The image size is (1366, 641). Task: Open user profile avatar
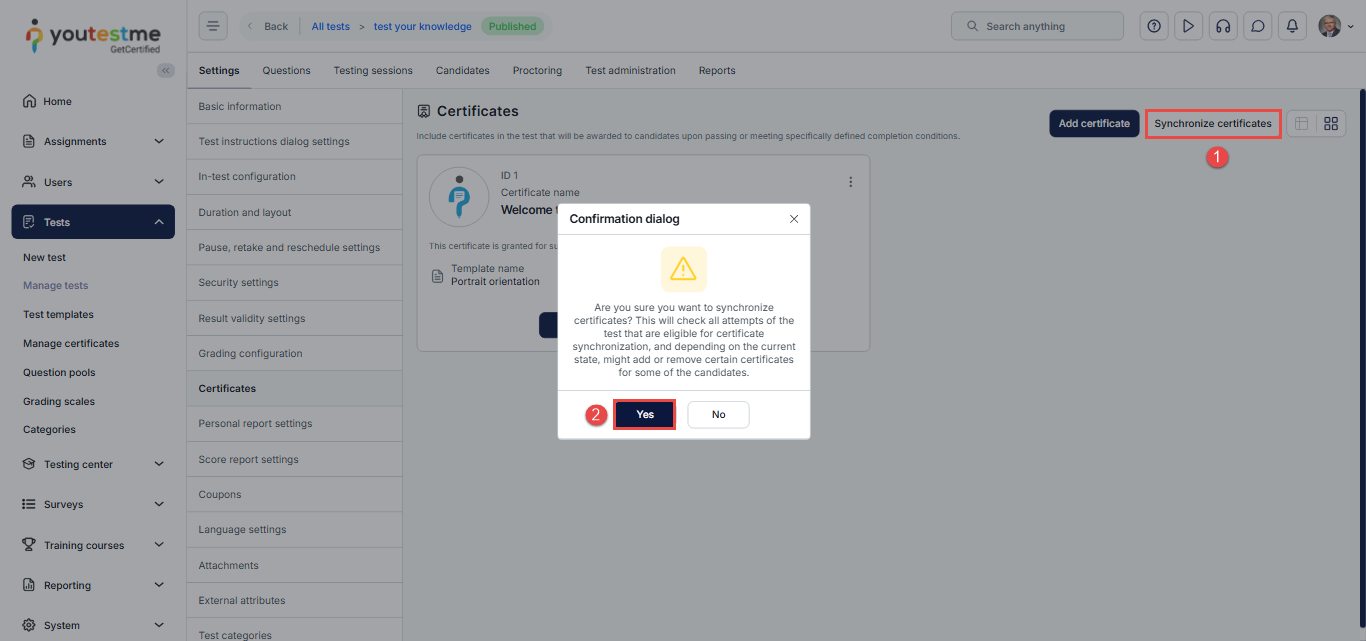1329,26
